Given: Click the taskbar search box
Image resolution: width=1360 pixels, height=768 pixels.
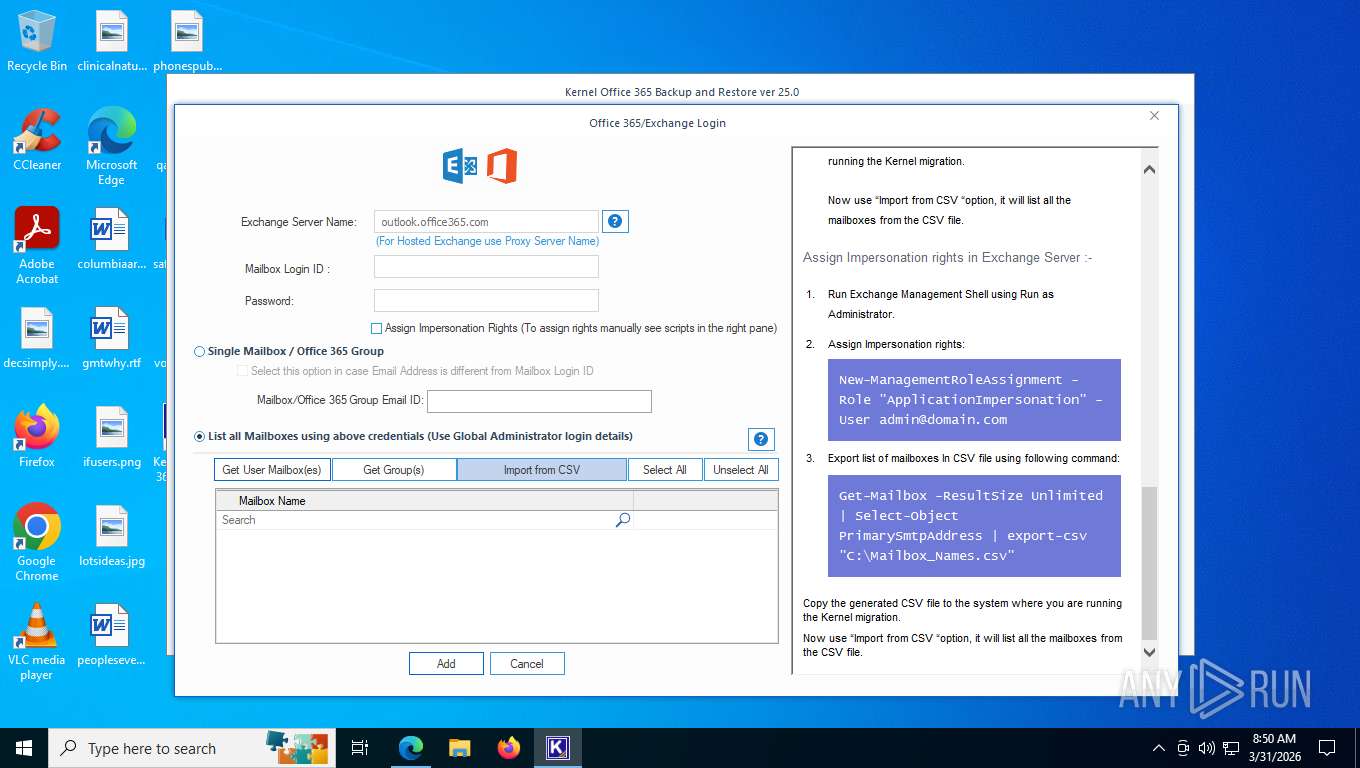Looking at the screenshot, I should [x=190, y=748].
